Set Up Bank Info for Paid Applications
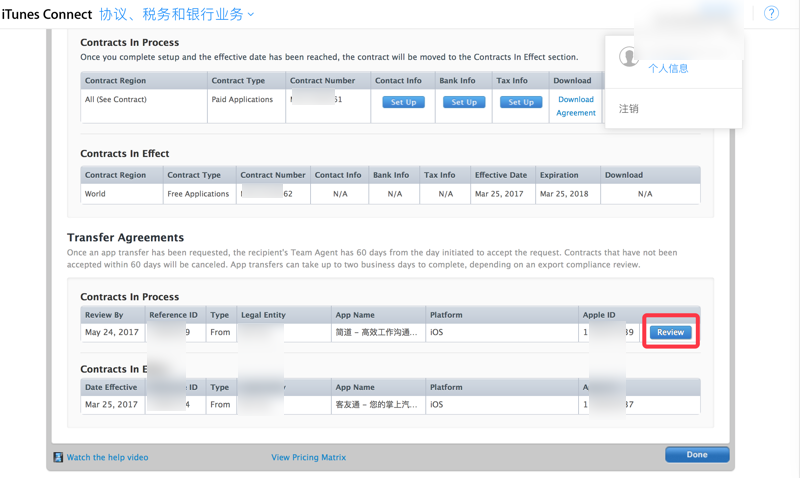 point(464,102)
